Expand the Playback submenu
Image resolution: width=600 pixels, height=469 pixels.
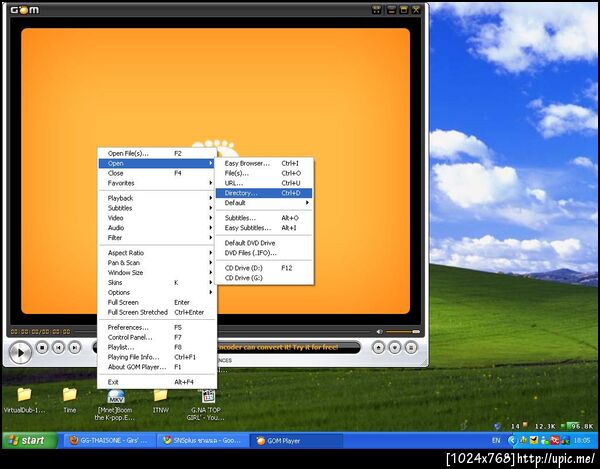tap(157, 198)
